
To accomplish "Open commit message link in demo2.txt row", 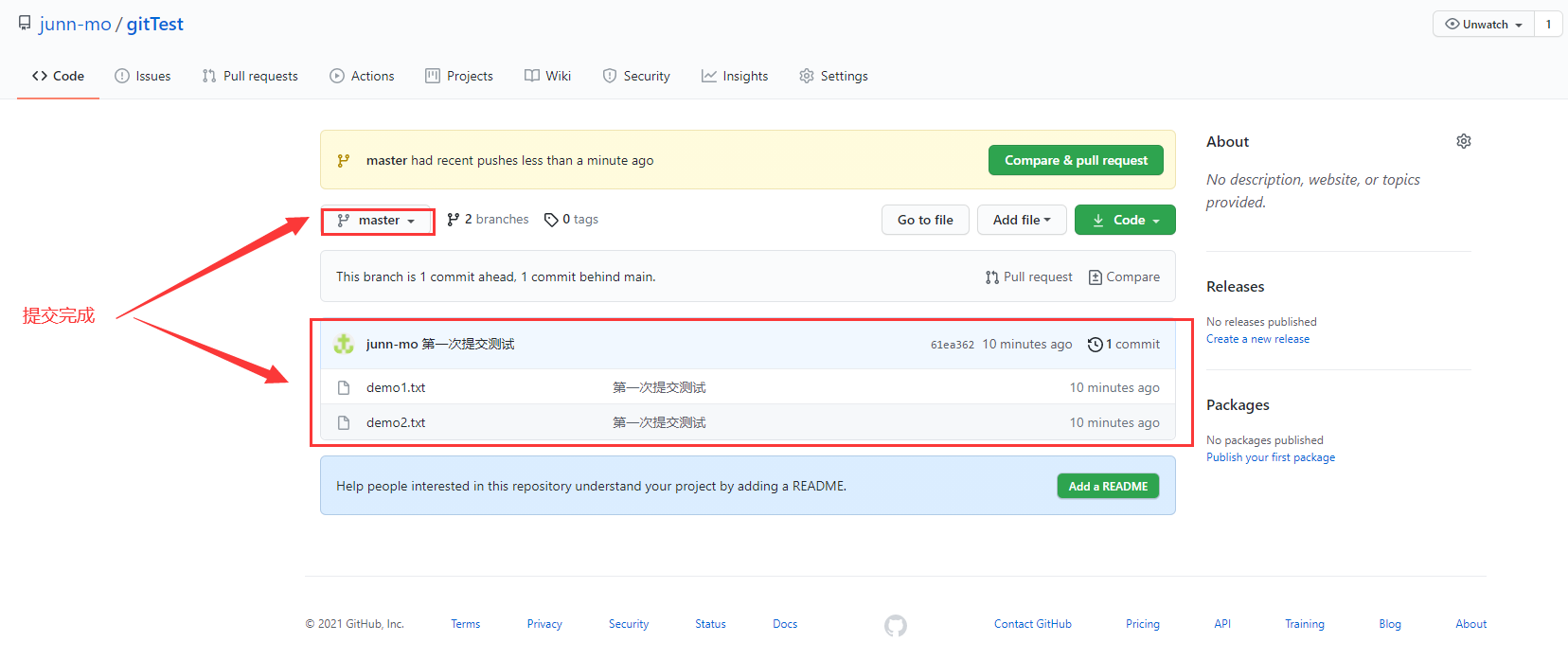I will (x=659, y=422).
